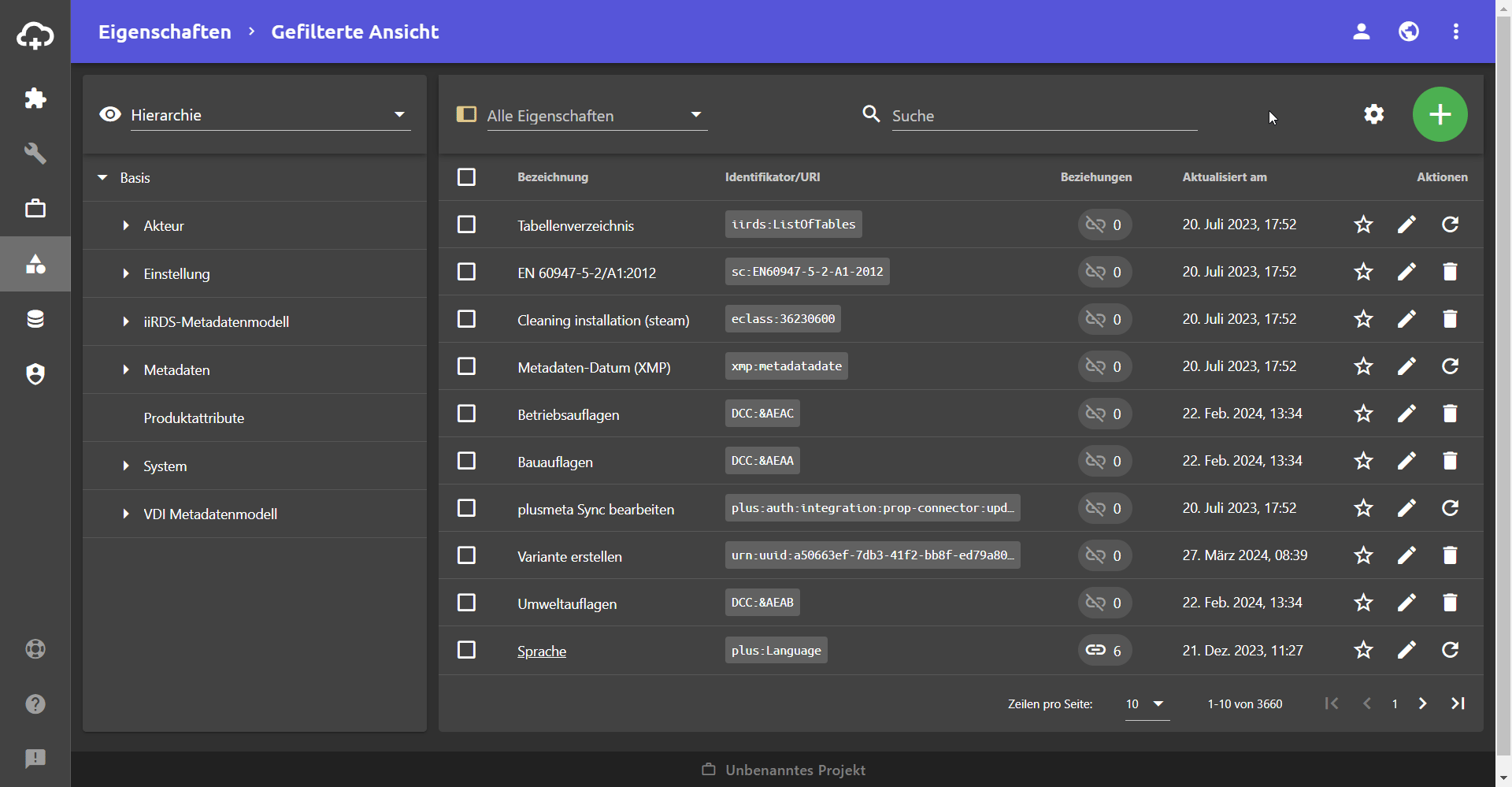Delete the Umweltauflagen row
This screenshot has height=787, width=1512.
click(x=1450, y=603)
